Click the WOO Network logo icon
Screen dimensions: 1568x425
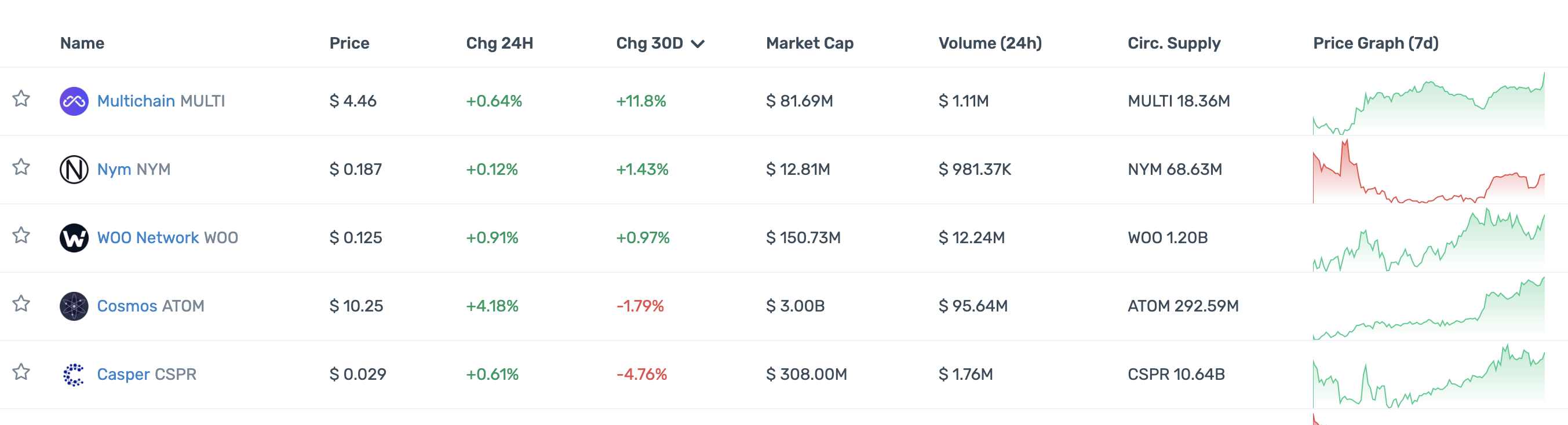coord(74,238)
